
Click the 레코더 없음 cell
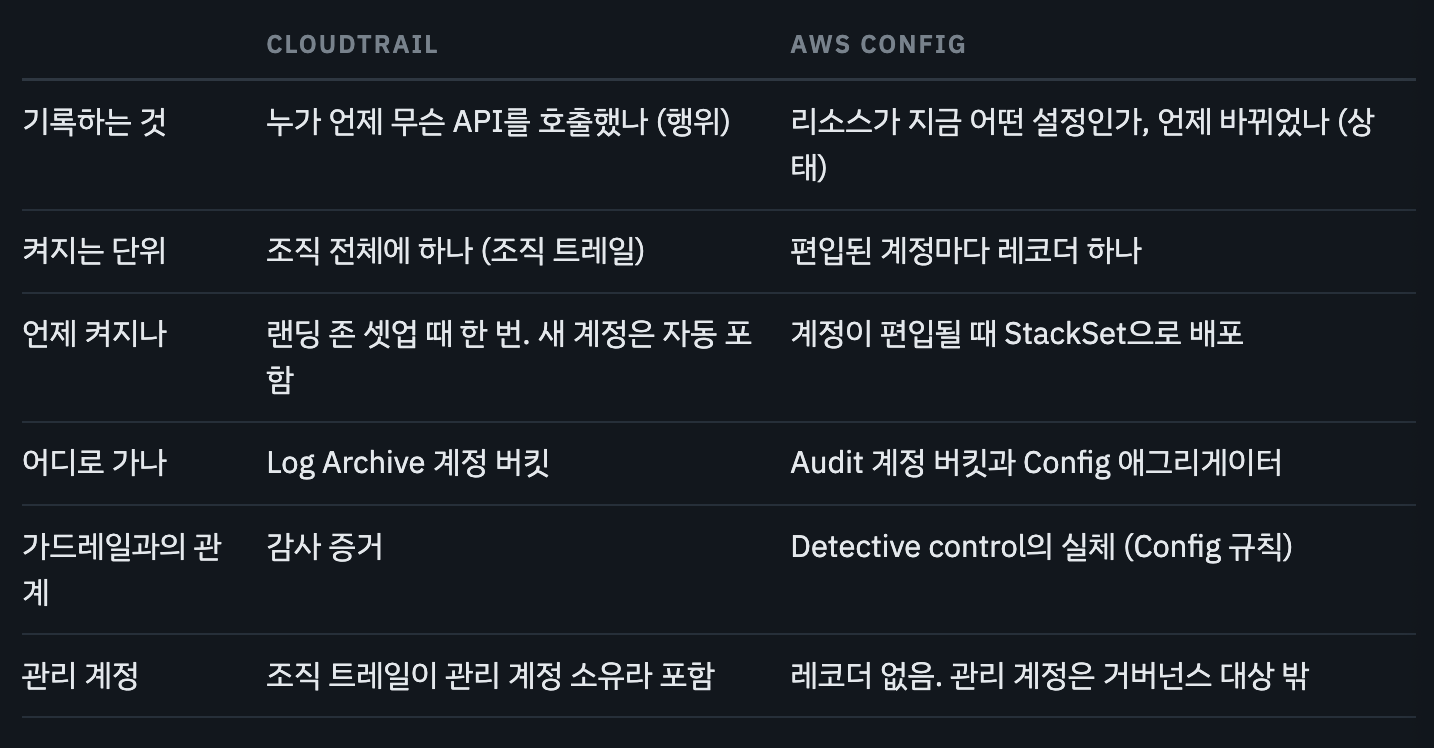point(1049,676)
